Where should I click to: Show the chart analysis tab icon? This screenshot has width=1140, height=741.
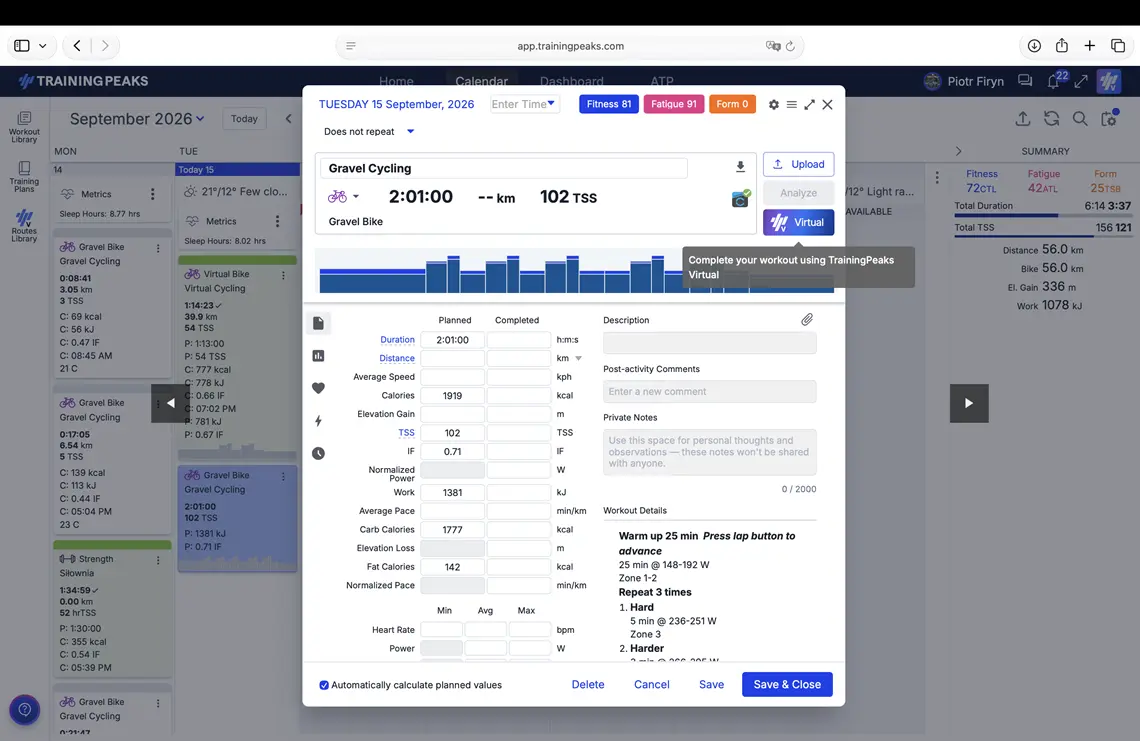point(318,356)
